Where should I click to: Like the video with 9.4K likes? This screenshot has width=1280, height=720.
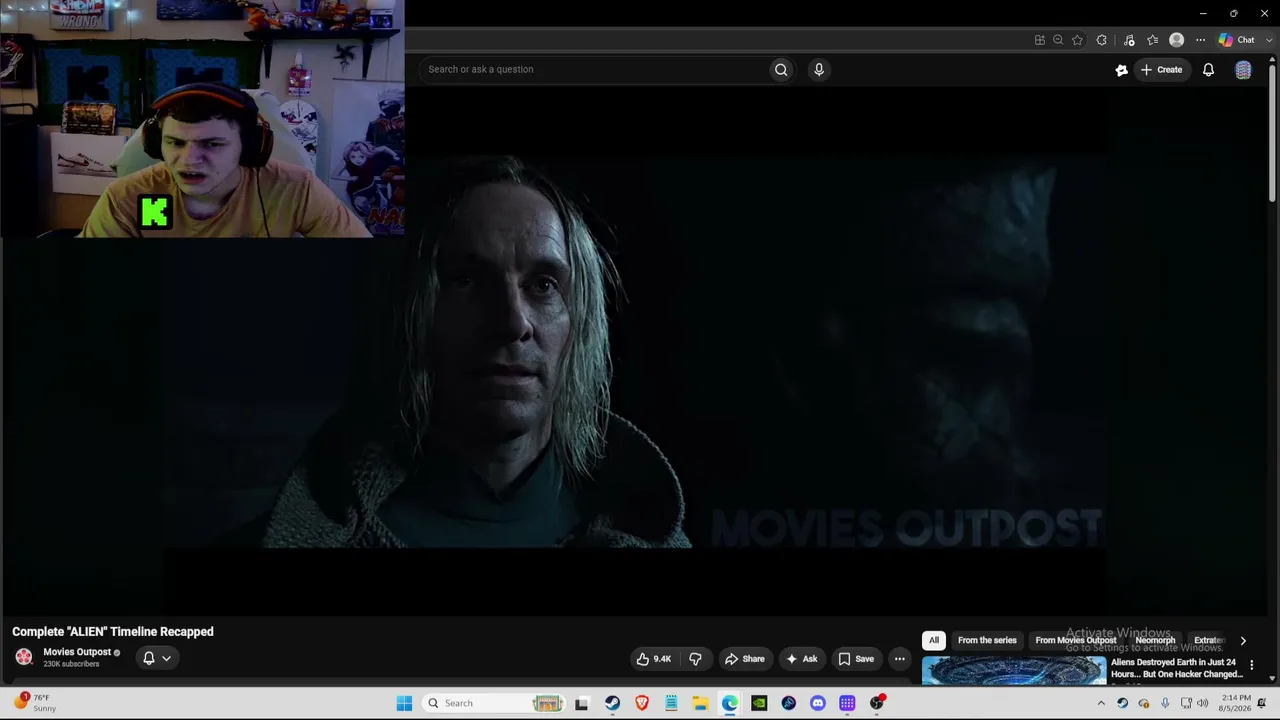pos(654,659)
